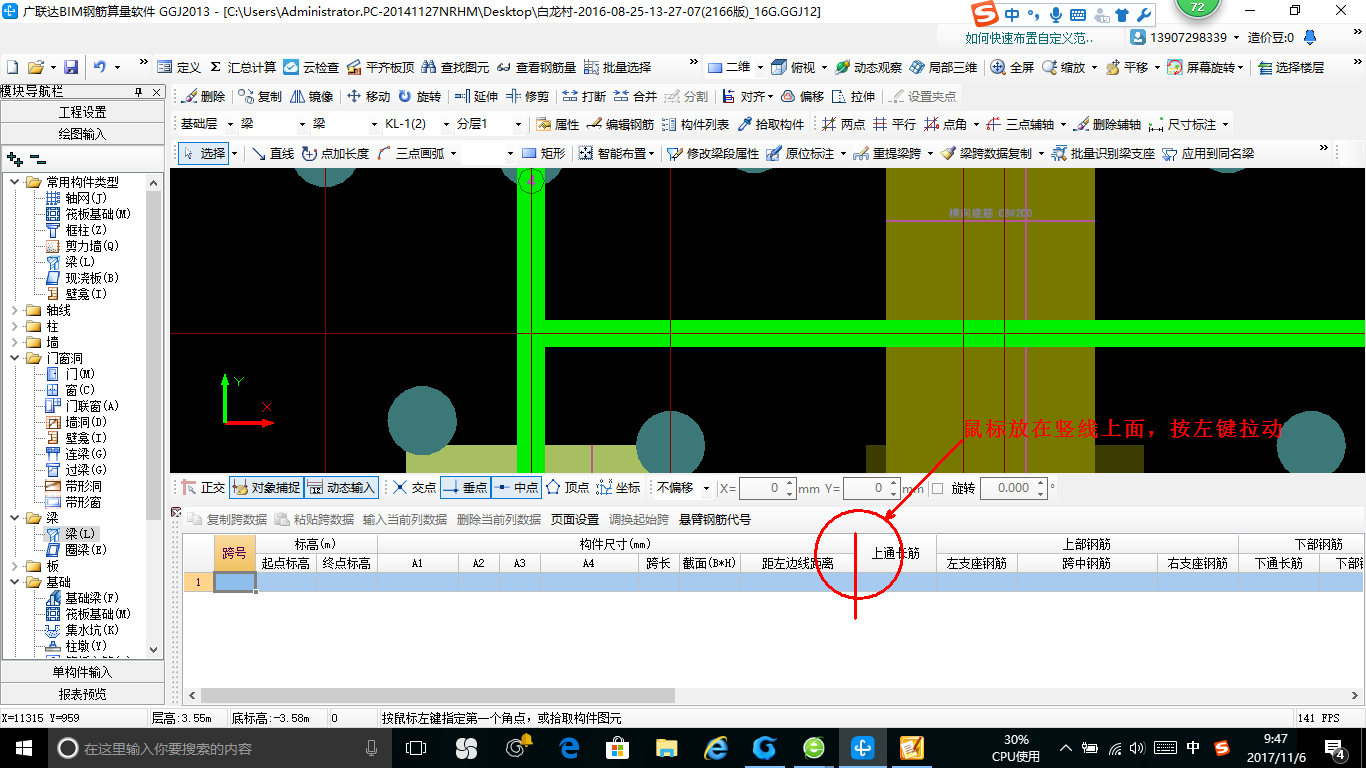This screenshot has height=768, width=1366.
Task: Run 汇总计算 summary calculation
Action: 243,67
